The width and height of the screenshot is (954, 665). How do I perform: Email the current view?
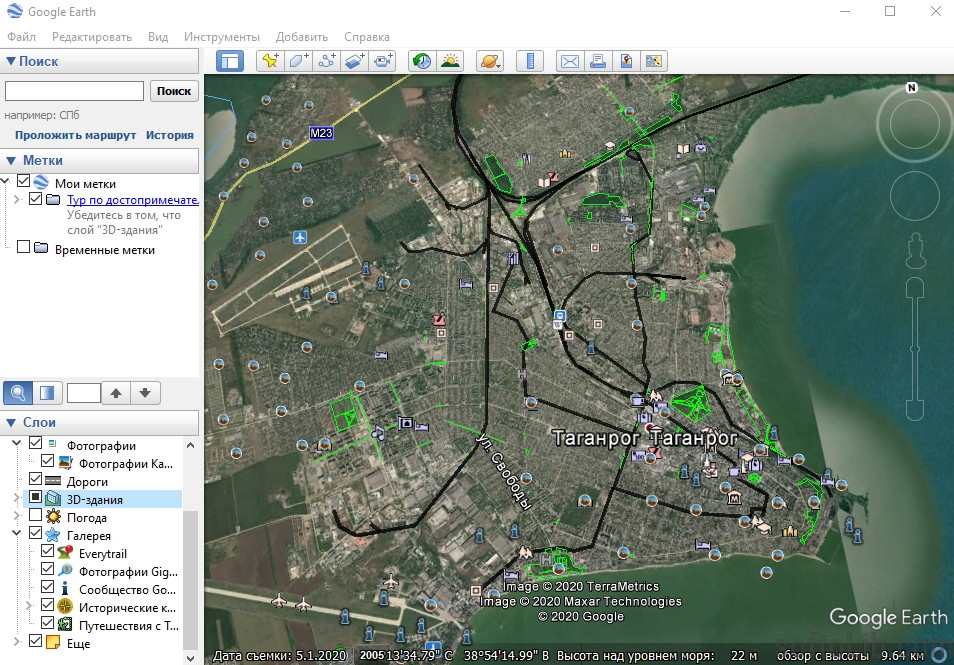click(x=569, y=61)
